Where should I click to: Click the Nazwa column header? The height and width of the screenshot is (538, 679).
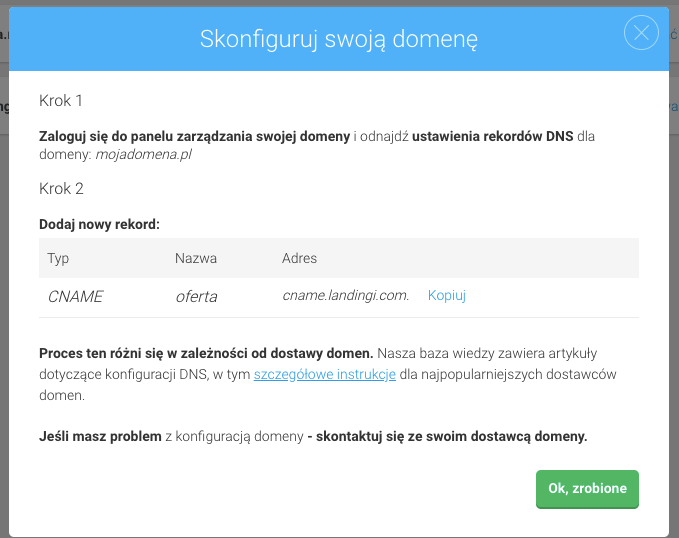(196, 258)
